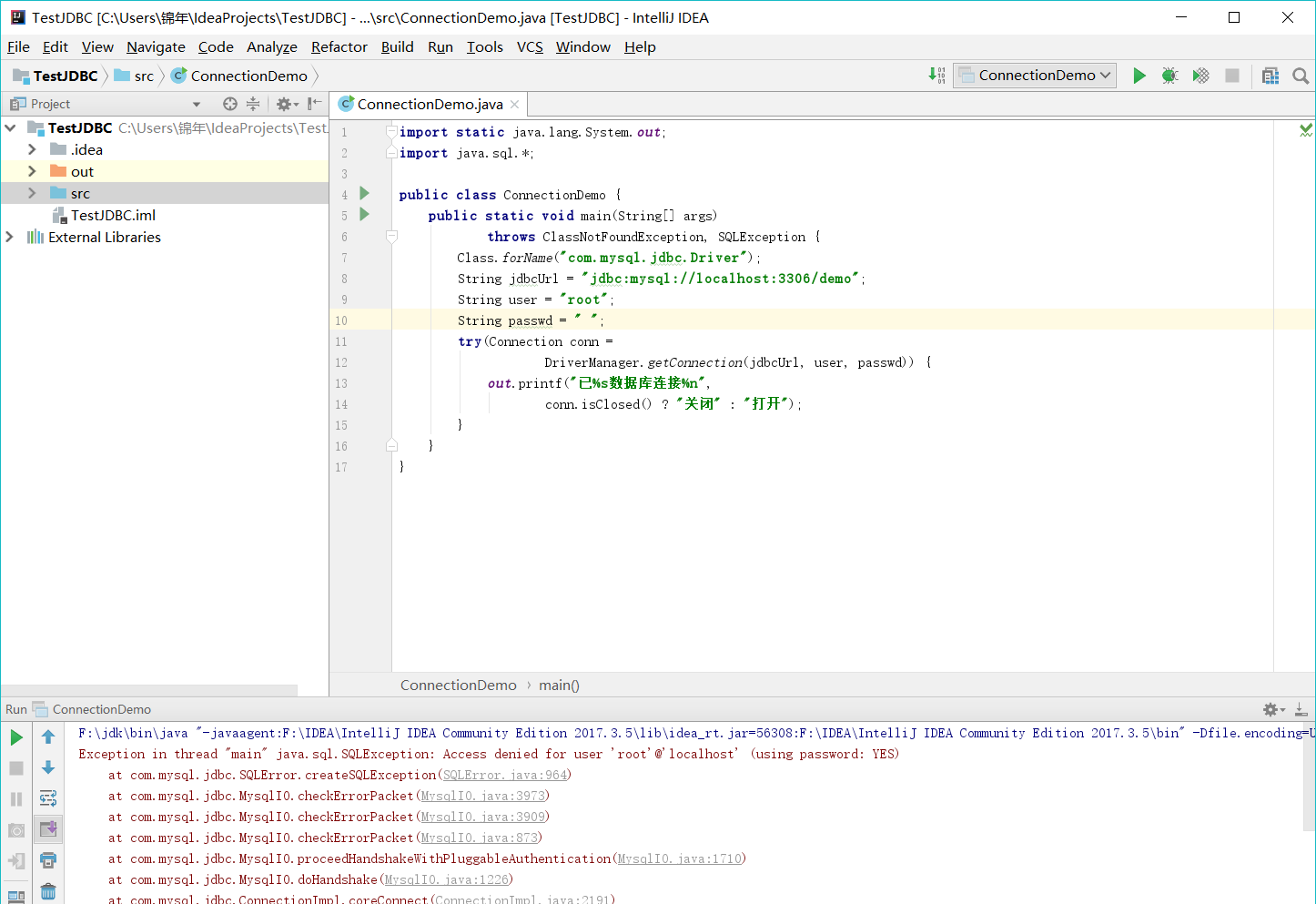Click the jdbcUrl string on line 8
This screenshot has height=904, width=1316.
pos(720,279)
